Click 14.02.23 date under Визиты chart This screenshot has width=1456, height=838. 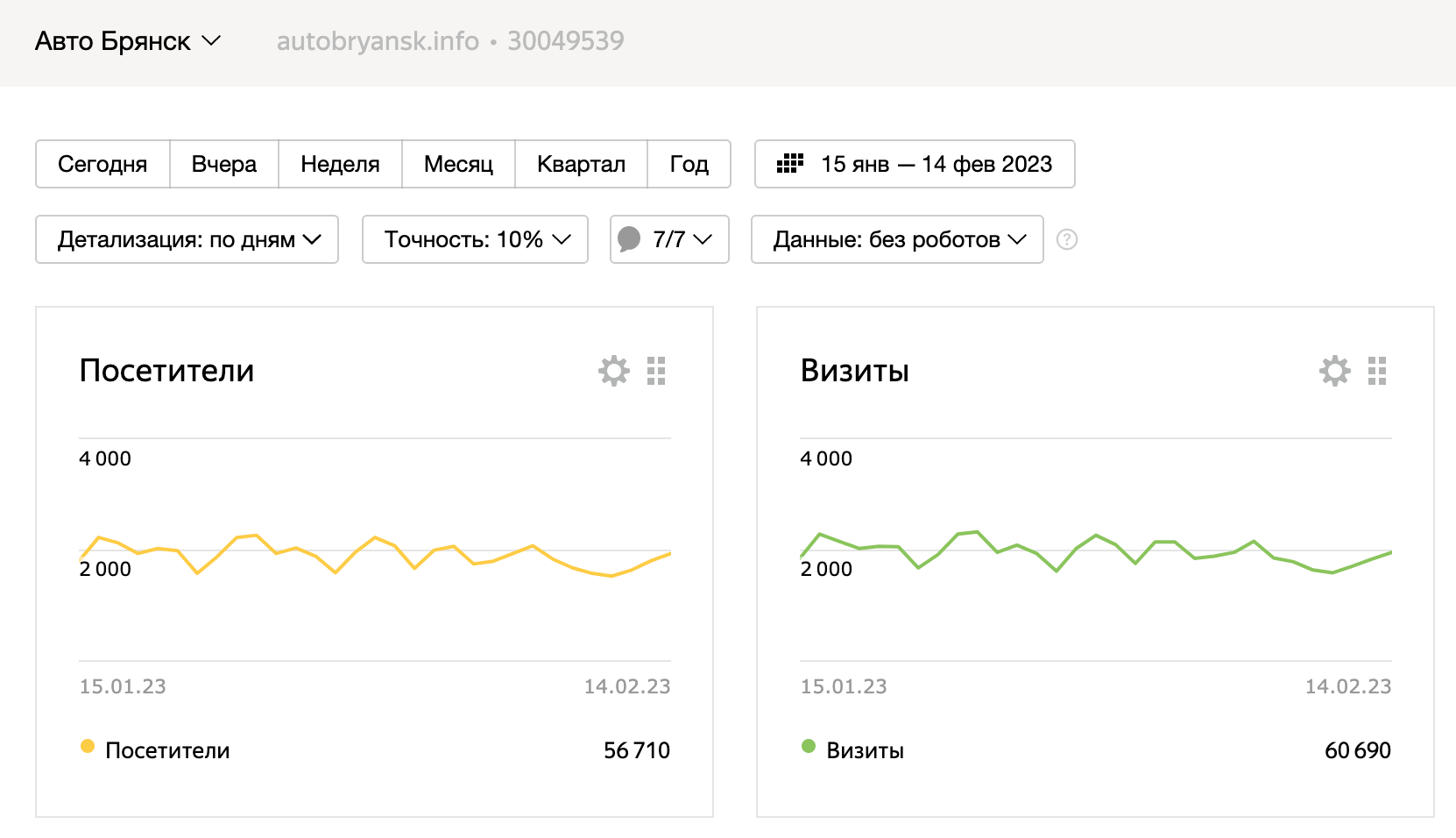[x=1348, y=686]
